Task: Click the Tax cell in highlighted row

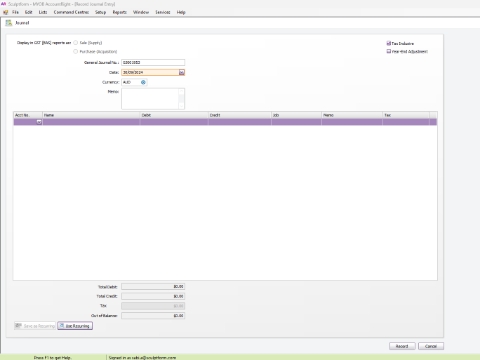Action: pyautogui.click(x=406, y=122)
